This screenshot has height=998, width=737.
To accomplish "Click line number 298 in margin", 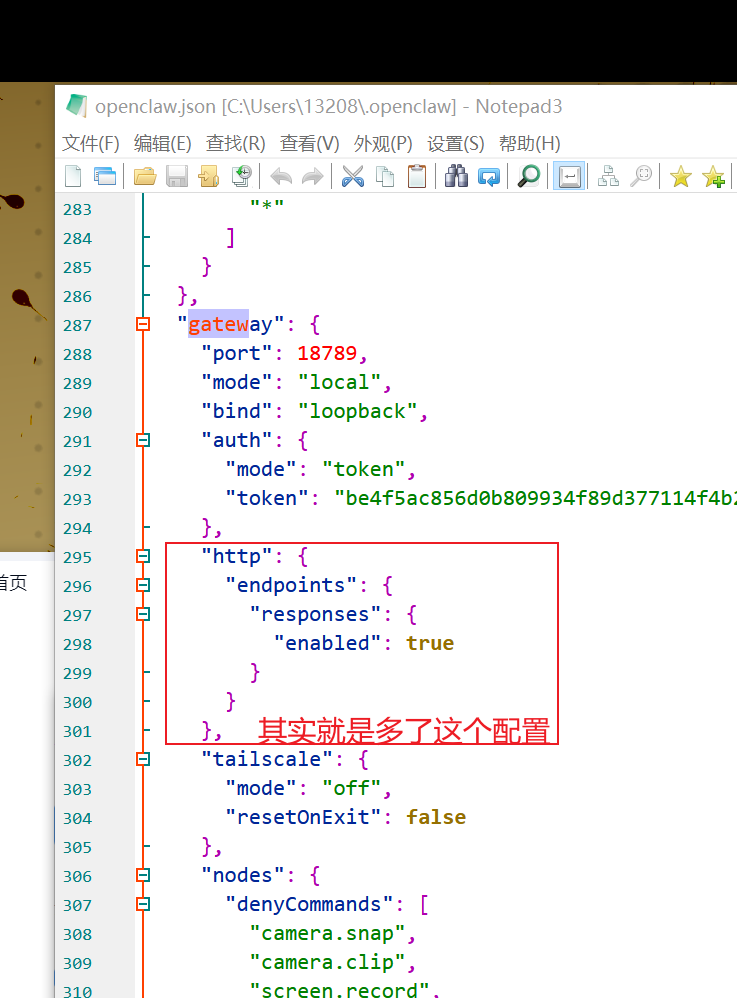I will click(x=77, y=644).
